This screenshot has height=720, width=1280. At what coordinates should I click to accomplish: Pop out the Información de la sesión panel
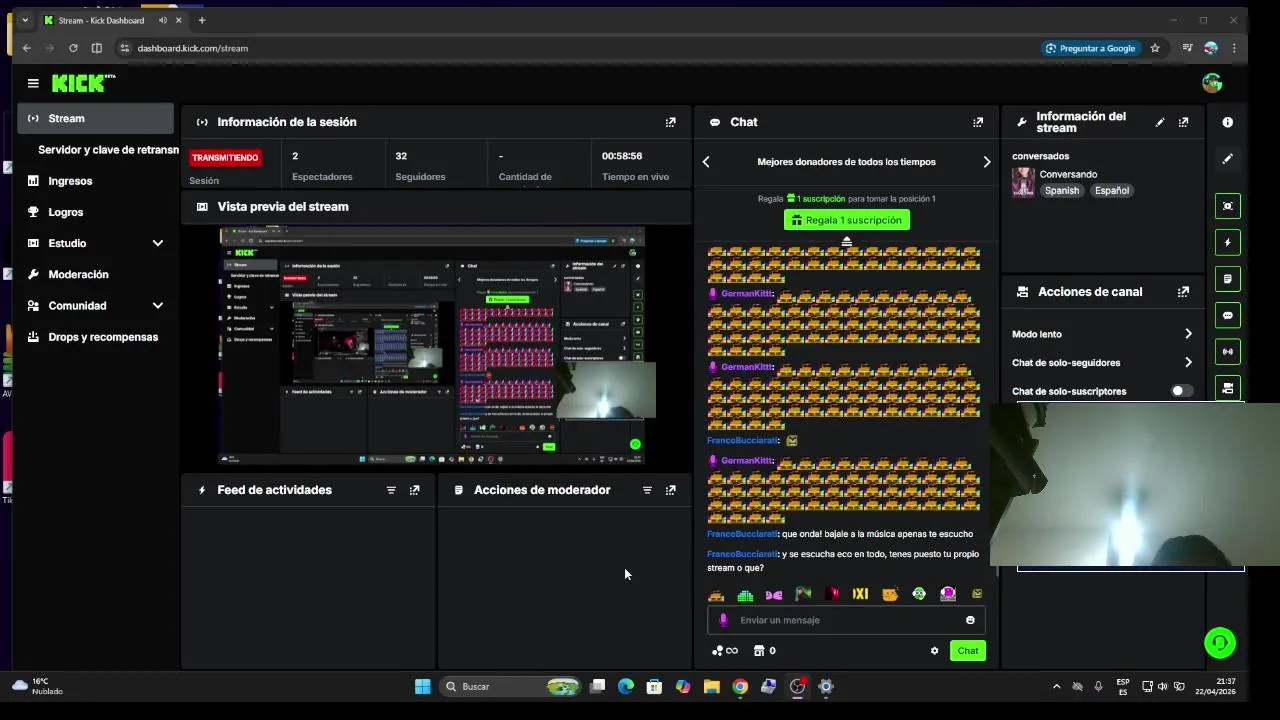point(670,122)
